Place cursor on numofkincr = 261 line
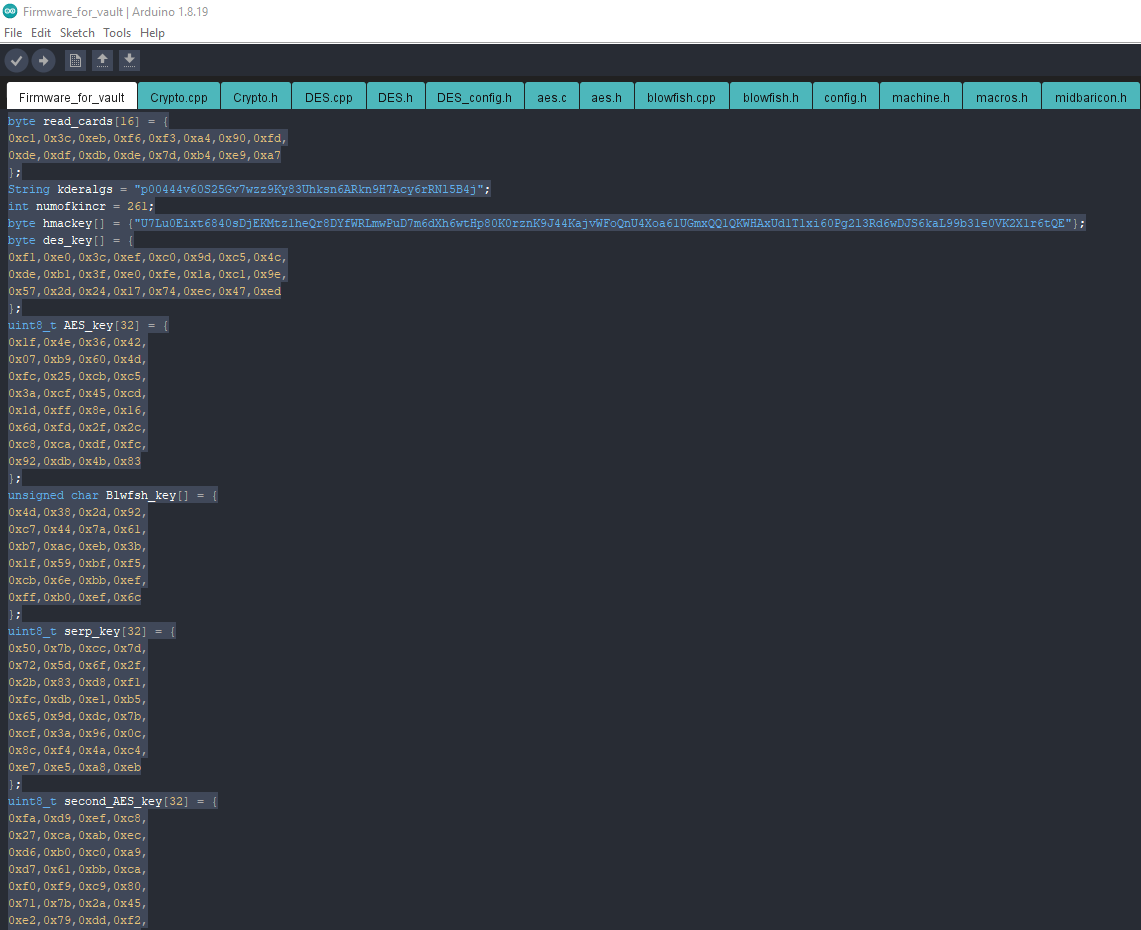The image size is (1141, 930). (x=81, y=207)
